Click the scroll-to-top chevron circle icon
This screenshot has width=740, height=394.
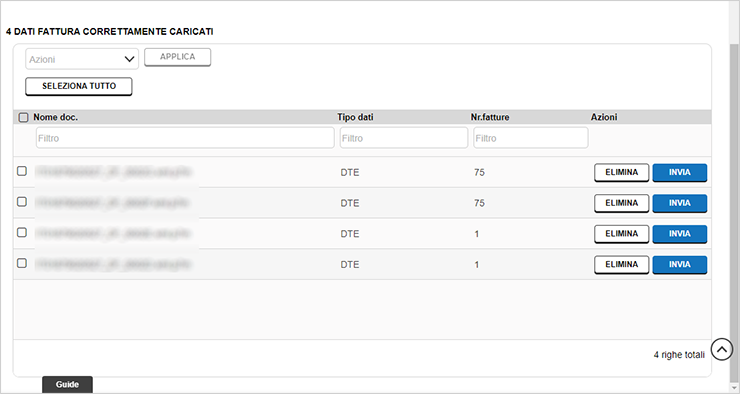tap(722, 350)
